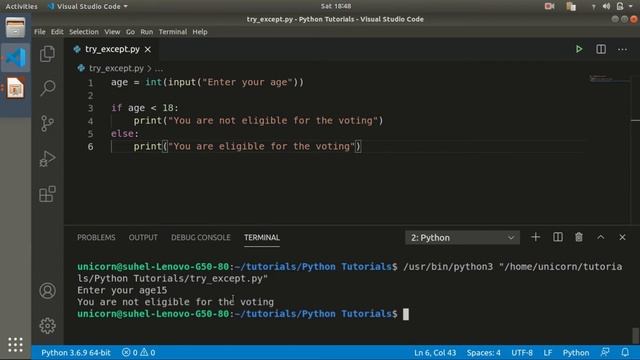Open the View menu
This screenshot has height=360, width=640.
112,32
